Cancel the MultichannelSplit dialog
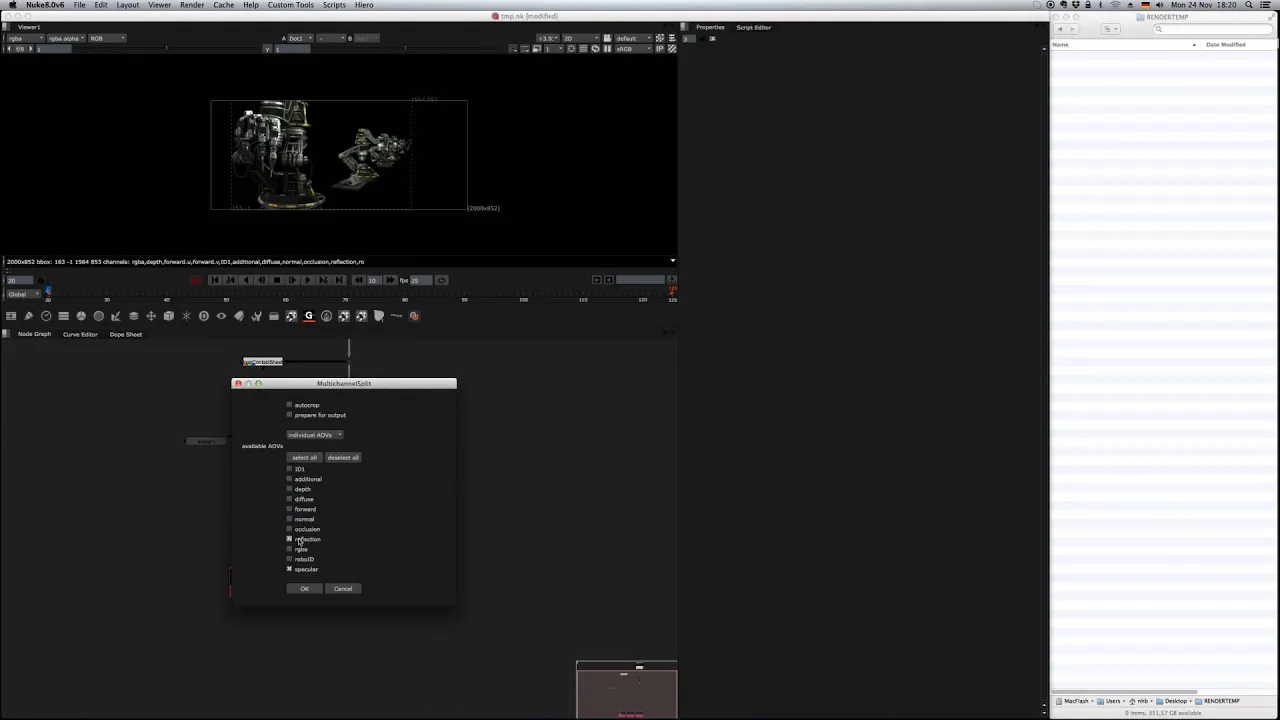 [343, 589]
